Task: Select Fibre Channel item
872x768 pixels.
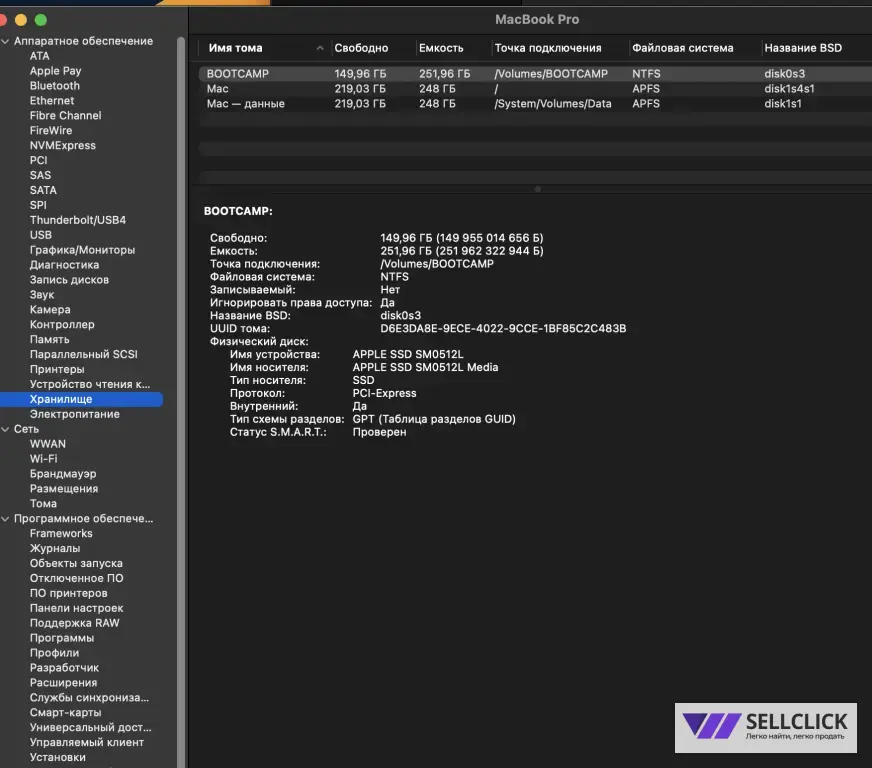Action: [66, 116]
